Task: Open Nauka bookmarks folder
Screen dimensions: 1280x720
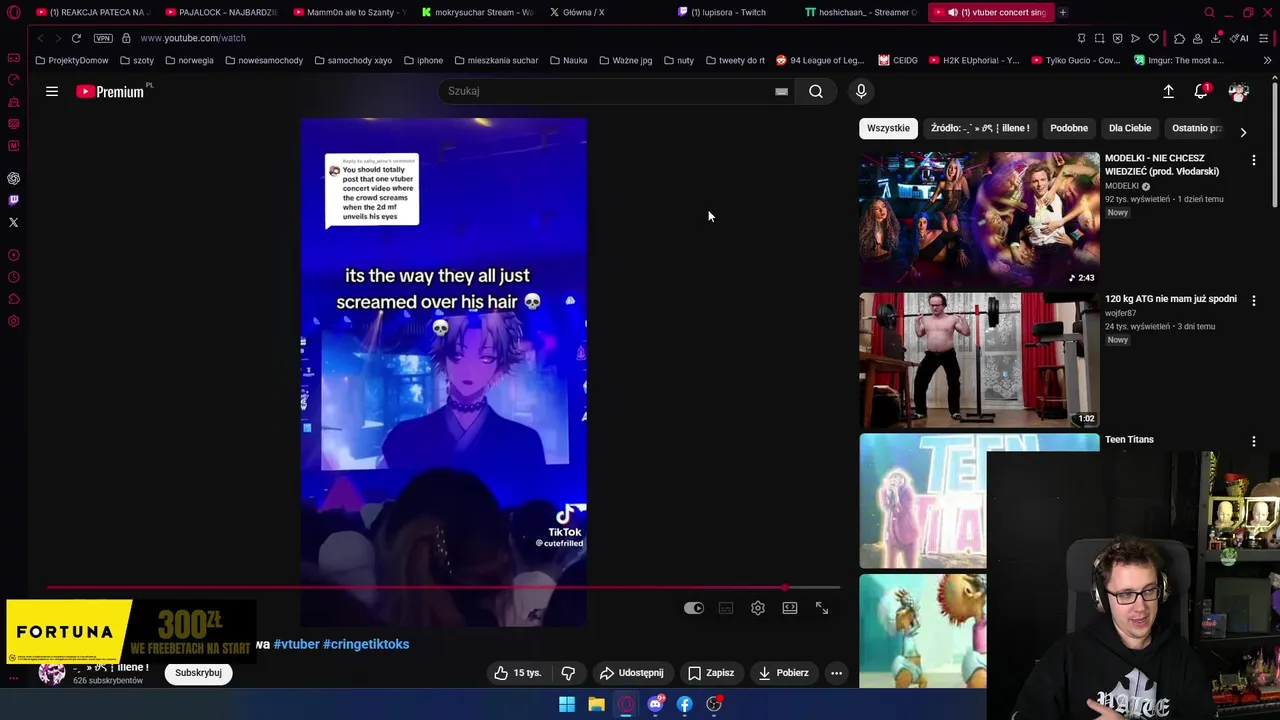Action: tap(568, 60)
